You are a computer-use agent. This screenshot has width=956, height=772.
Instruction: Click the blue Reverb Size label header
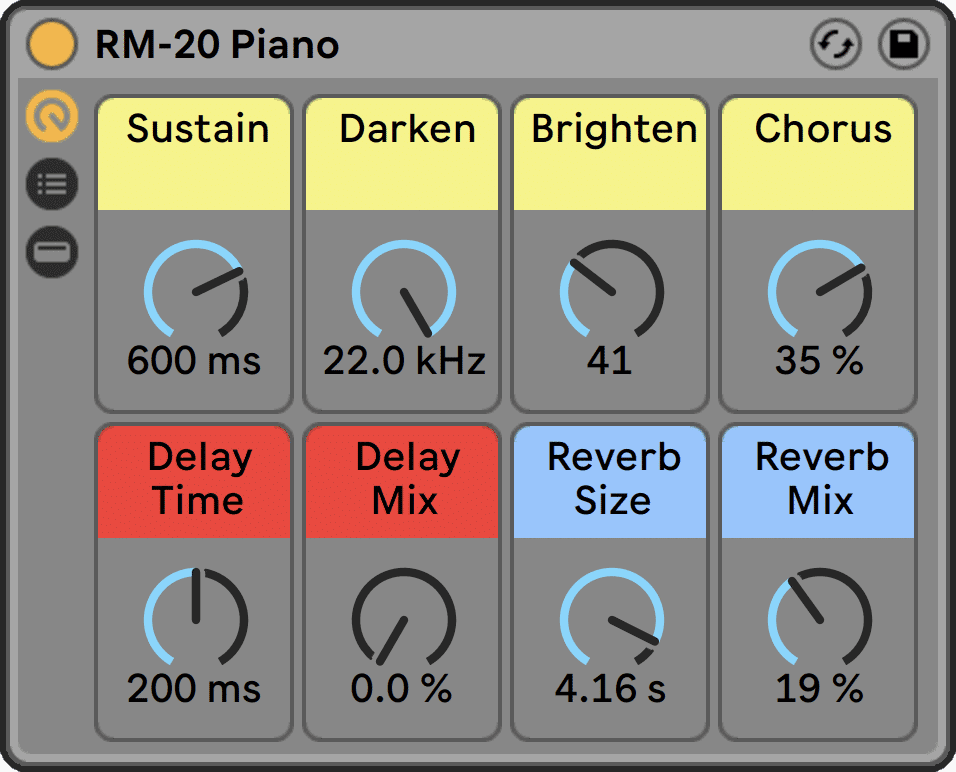tap(612, 481)
